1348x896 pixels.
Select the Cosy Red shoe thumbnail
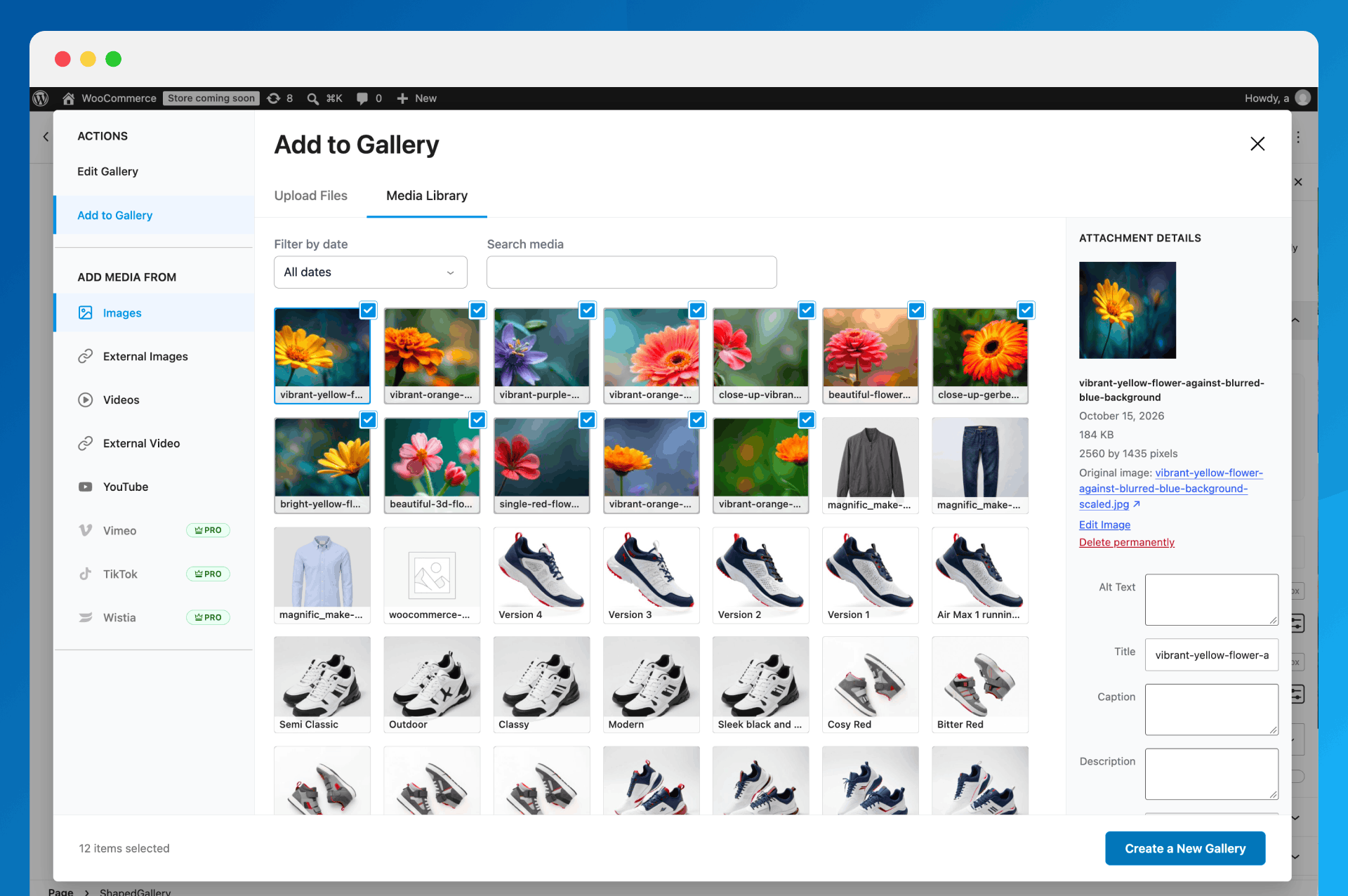click(871, 685)
